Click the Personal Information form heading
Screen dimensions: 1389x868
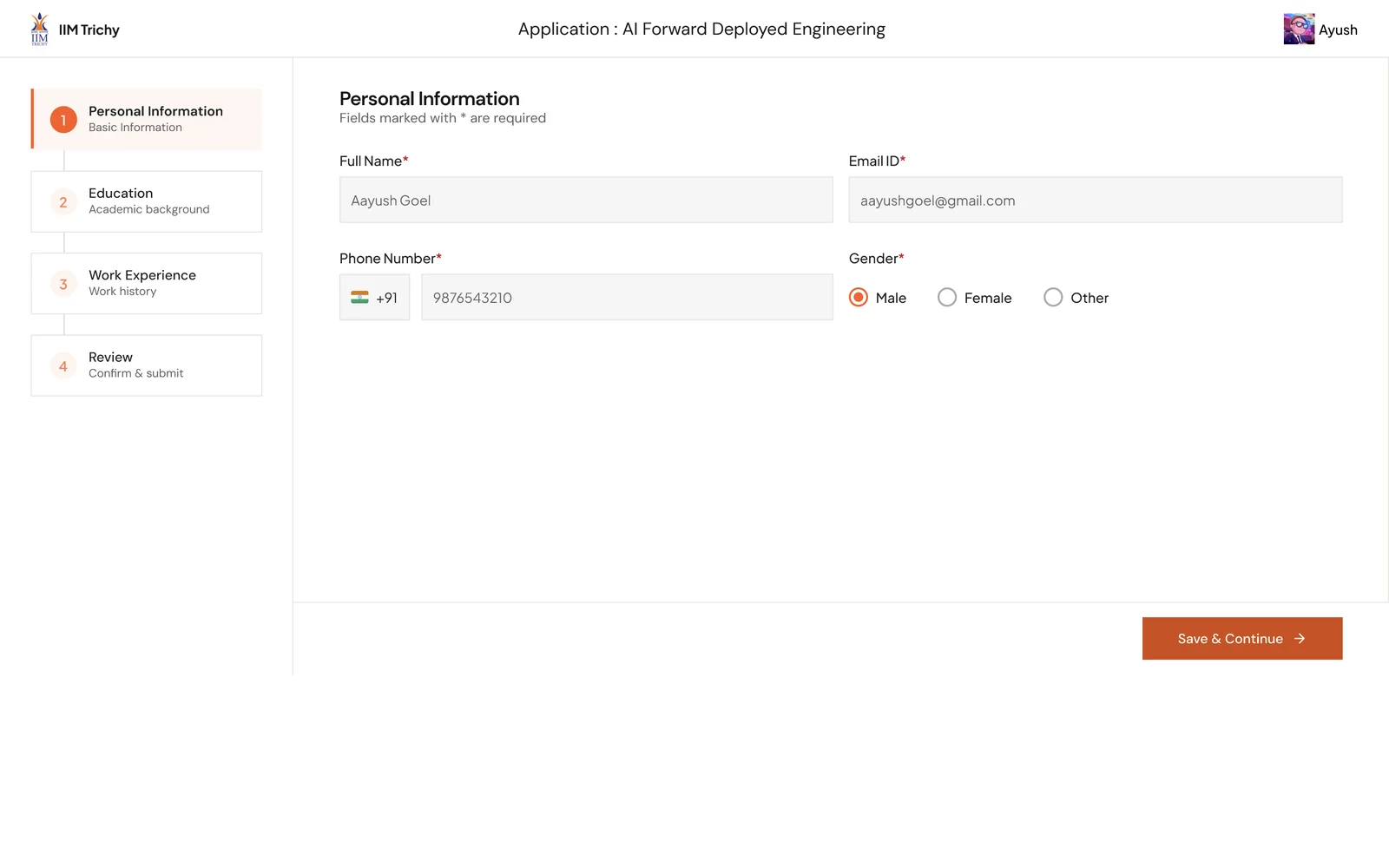(x=430, y=99)
